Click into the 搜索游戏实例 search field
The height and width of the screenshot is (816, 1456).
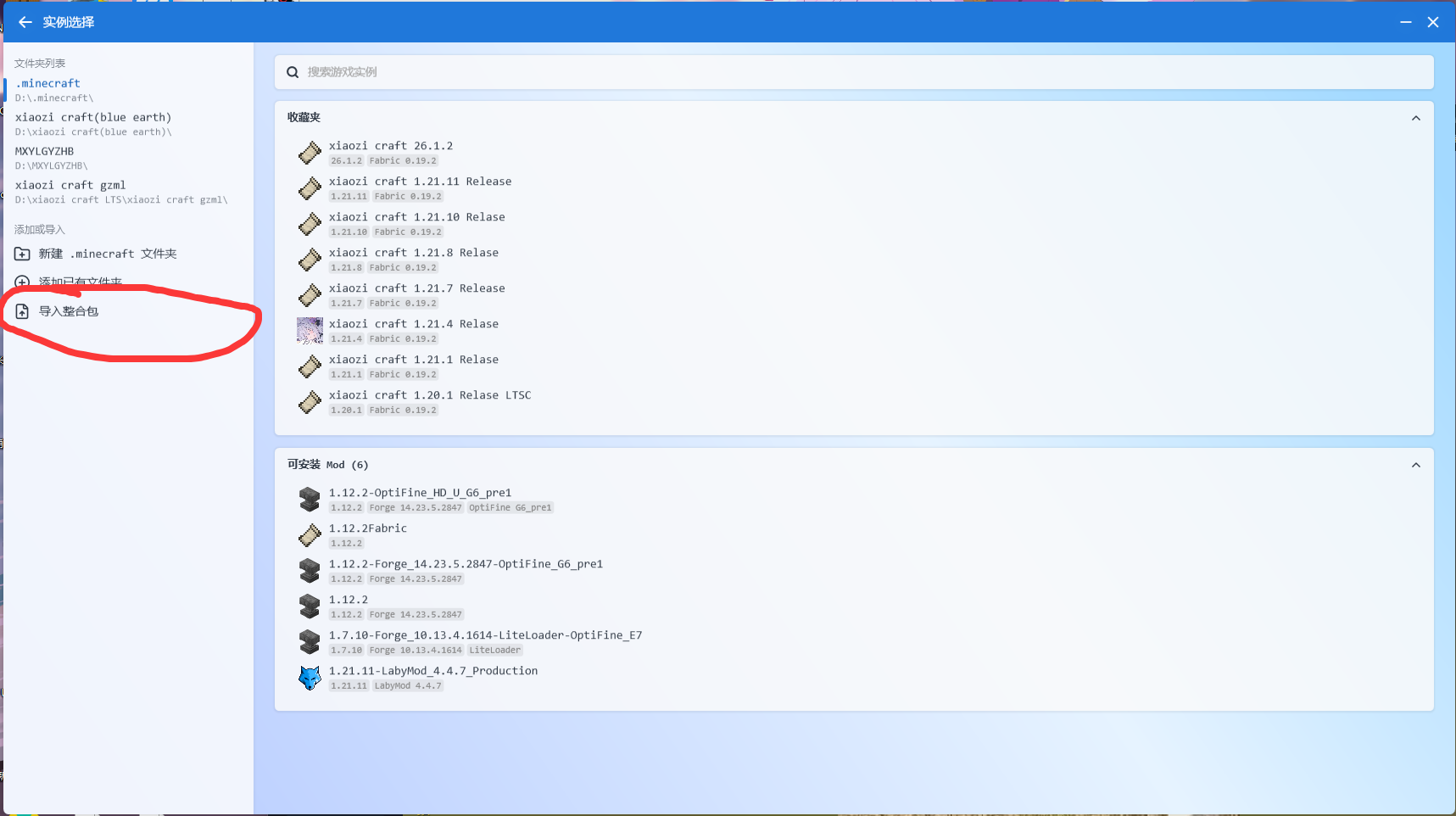[854, 72]
